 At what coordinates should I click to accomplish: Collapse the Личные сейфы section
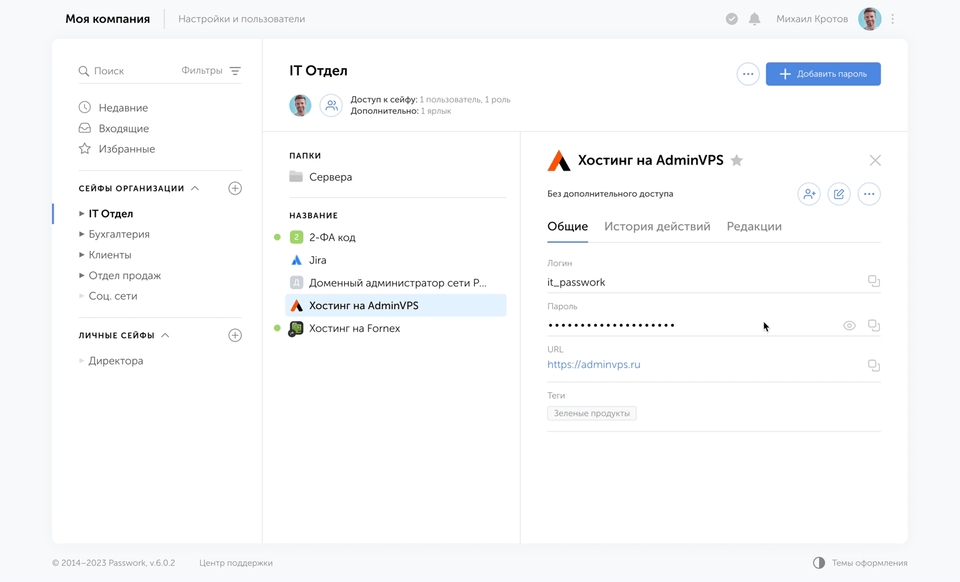(x=165, y=335)
